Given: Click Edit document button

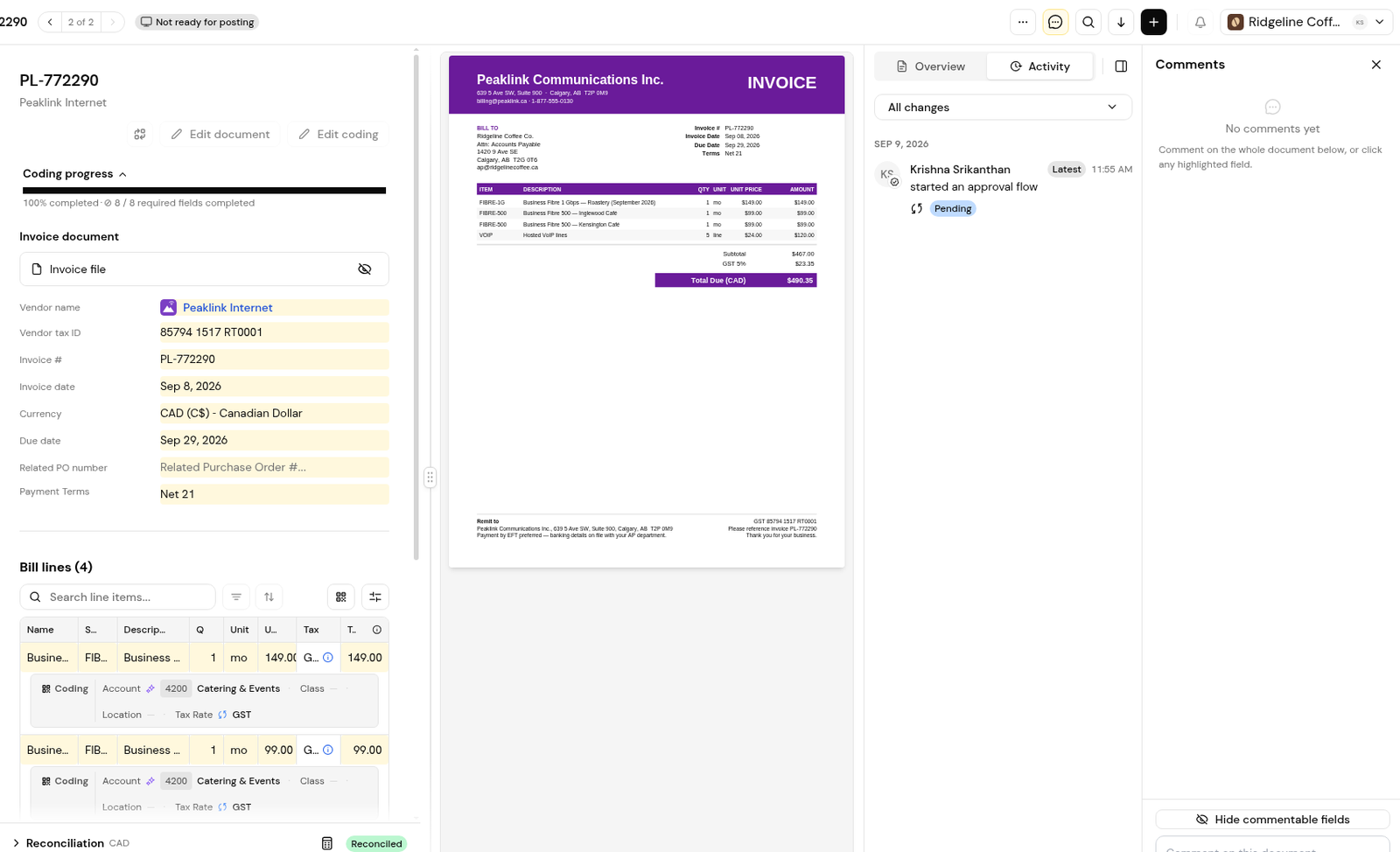Looking at the screenshot, I should point(220,134).
